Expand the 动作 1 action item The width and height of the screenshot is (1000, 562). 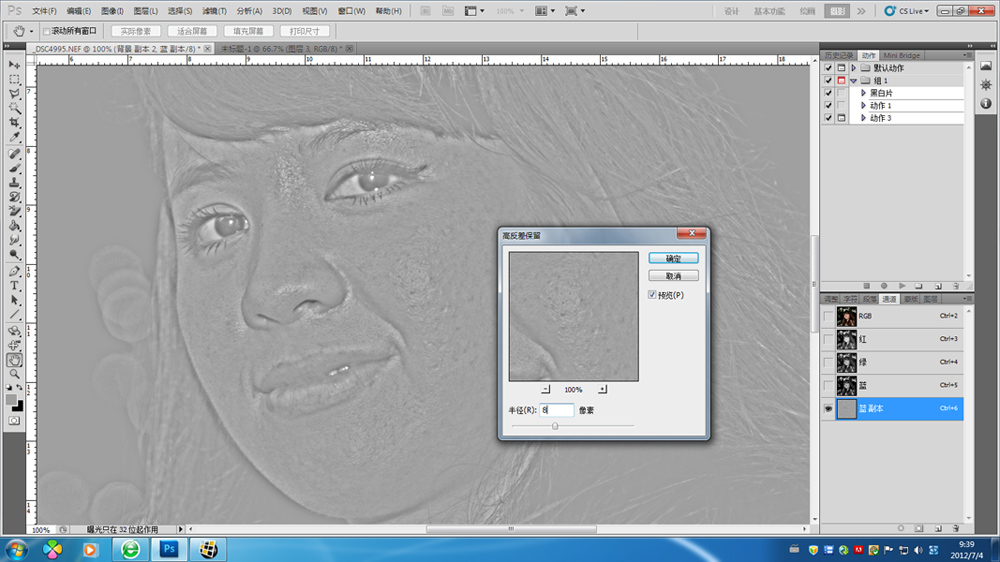(x=863, y=105)
